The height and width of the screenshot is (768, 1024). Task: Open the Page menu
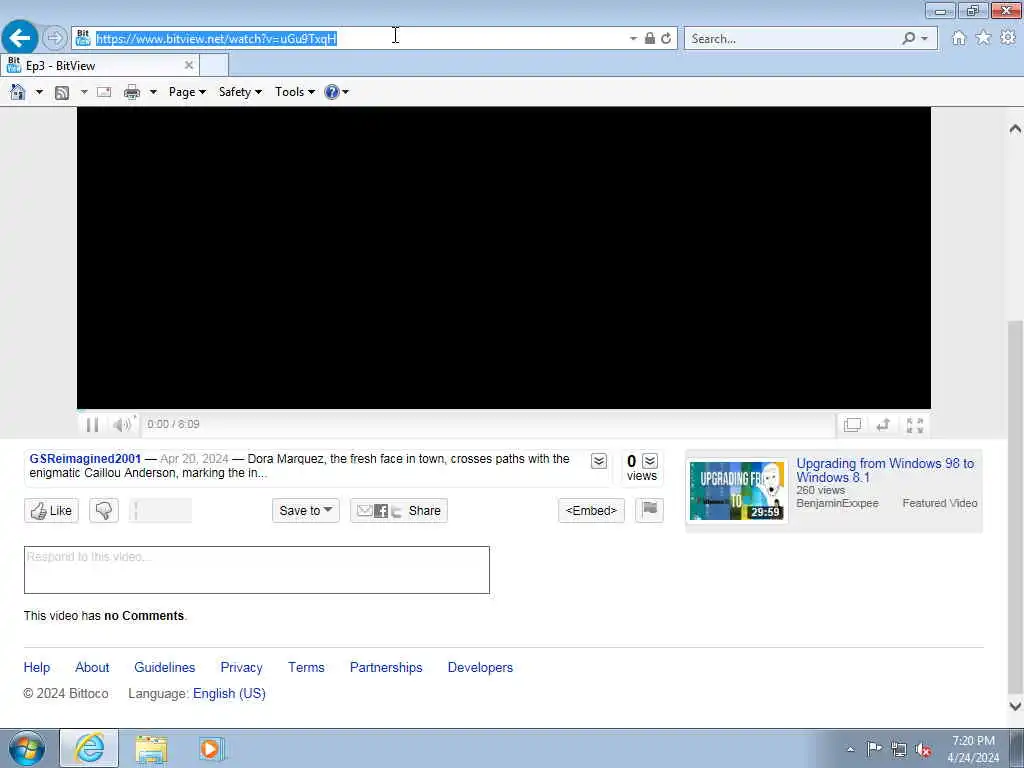click(187, 92)
